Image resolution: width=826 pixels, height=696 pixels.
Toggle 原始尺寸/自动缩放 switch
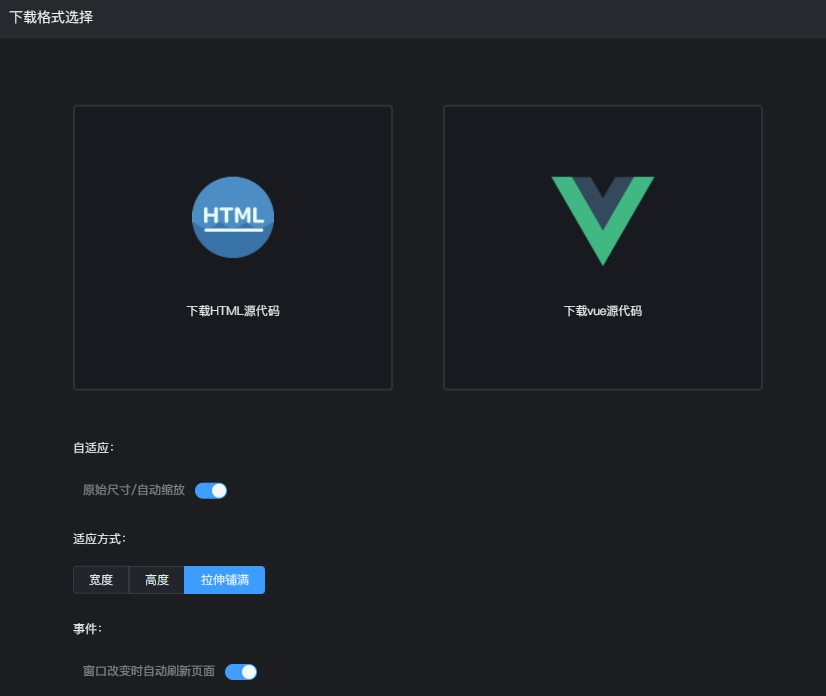[211, 491]
